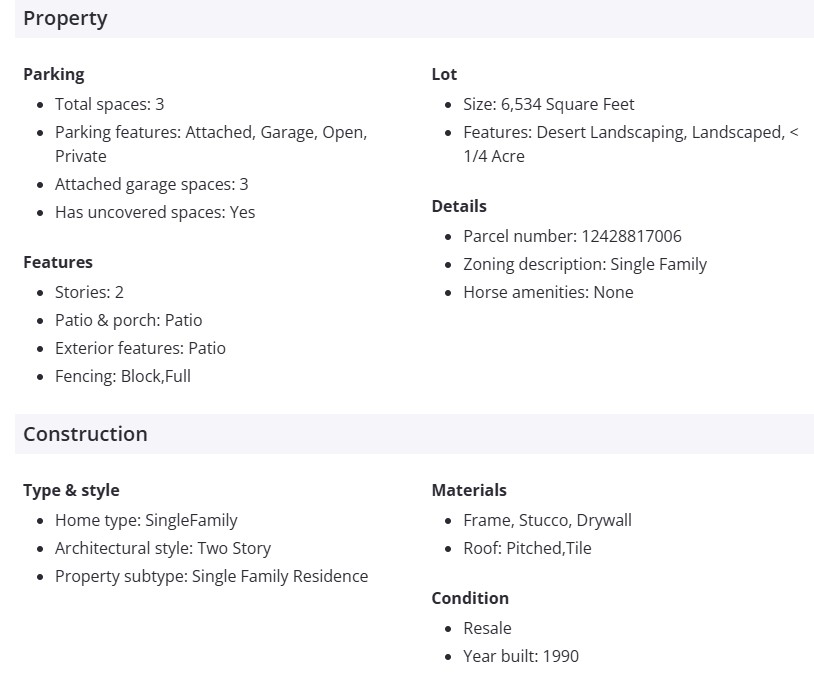Select the Frame, Stucco, Drywall materials line
Image resolution: width=814 pixels, height=688 pixels.
547,520
